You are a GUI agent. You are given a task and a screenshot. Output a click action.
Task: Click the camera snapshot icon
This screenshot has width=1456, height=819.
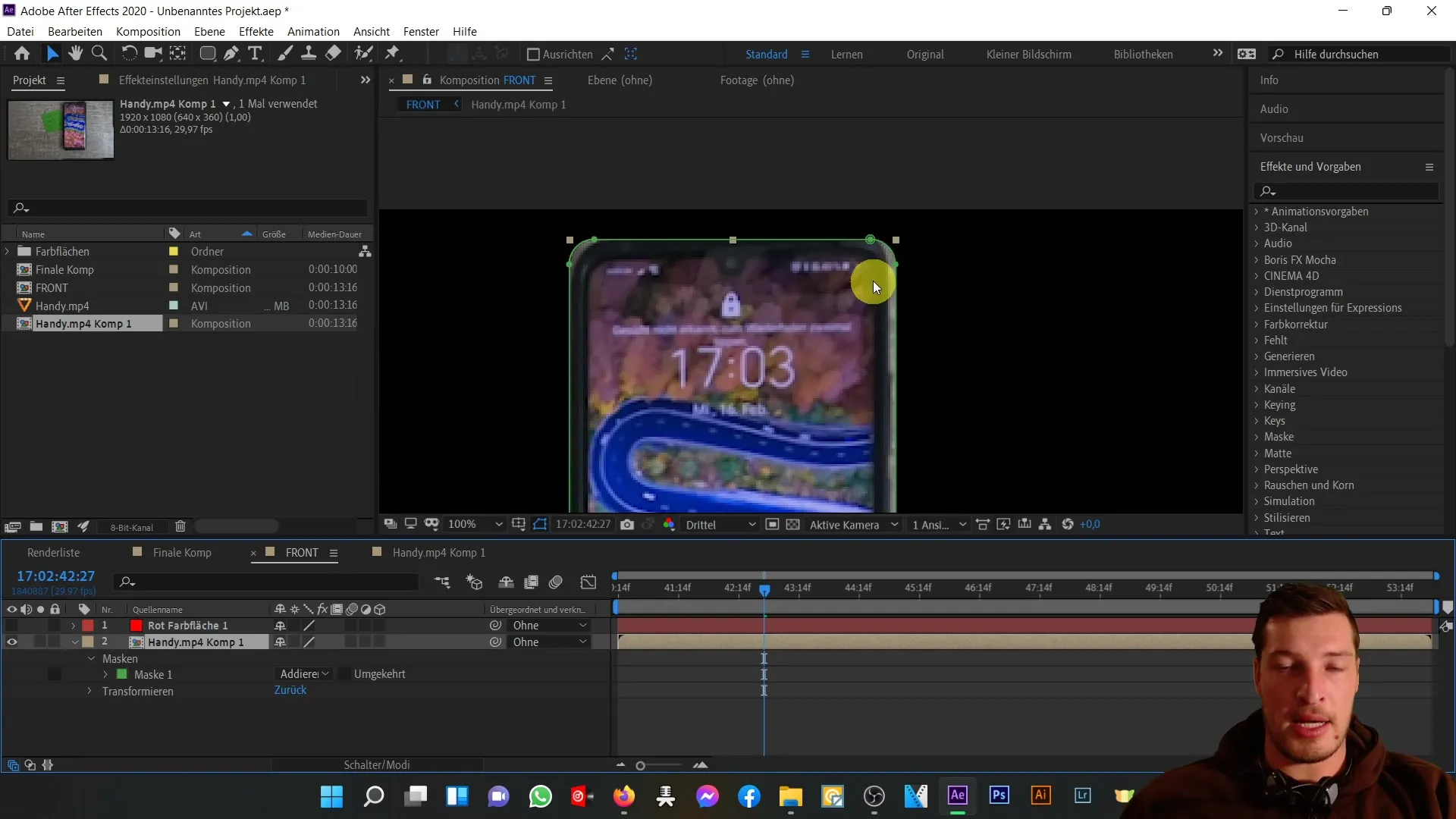click(x=628, y=524)
